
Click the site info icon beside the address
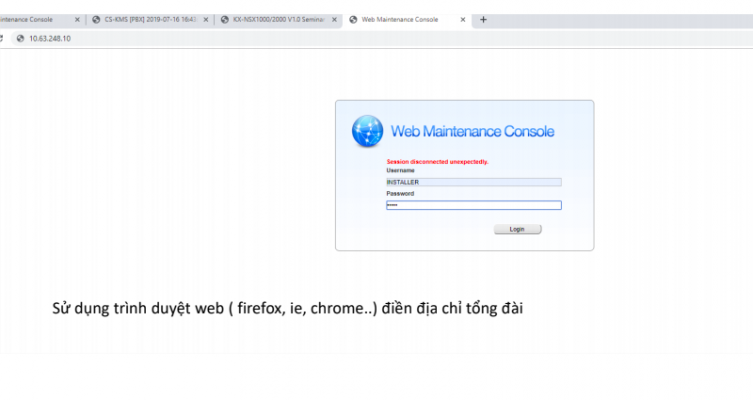point(19,38)
